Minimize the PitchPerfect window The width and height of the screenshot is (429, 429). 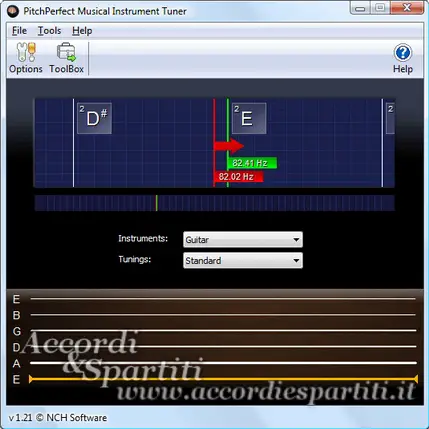[360, 8]
